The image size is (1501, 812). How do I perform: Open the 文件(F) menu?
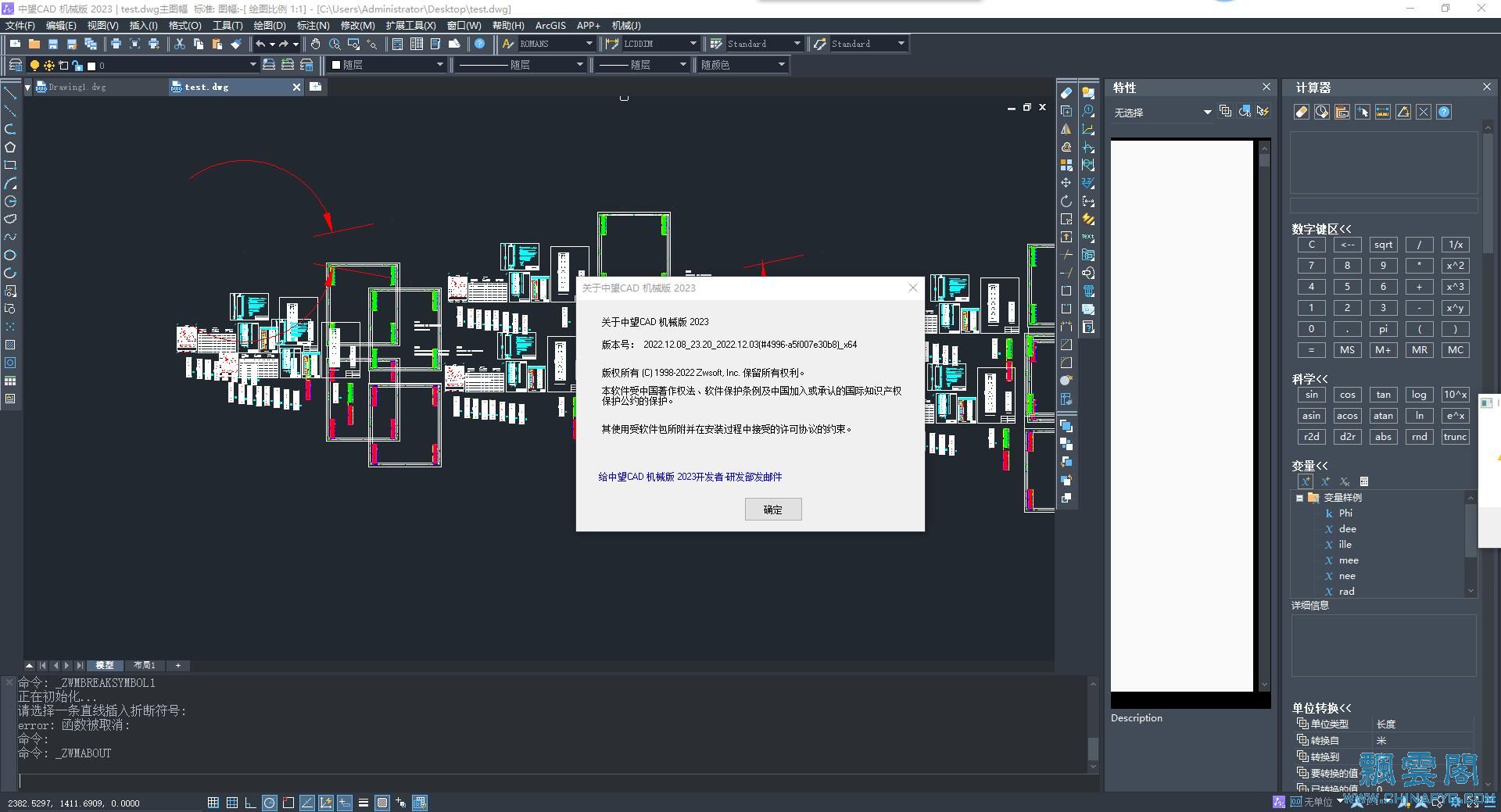[x=20, y=26]
